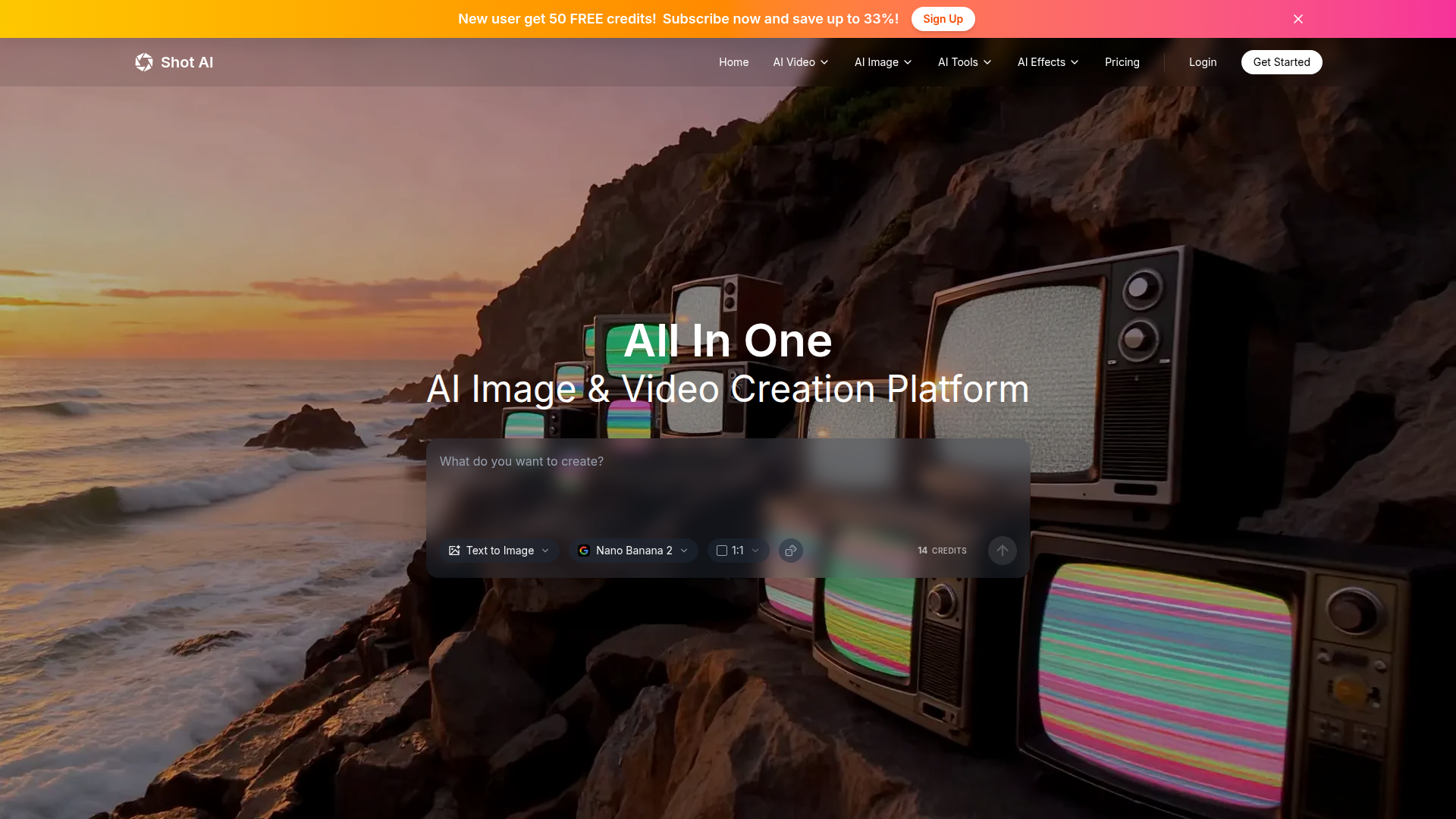
Task: Expand the Nano Banana 2 model dropdown
Action: coord(634,551)
